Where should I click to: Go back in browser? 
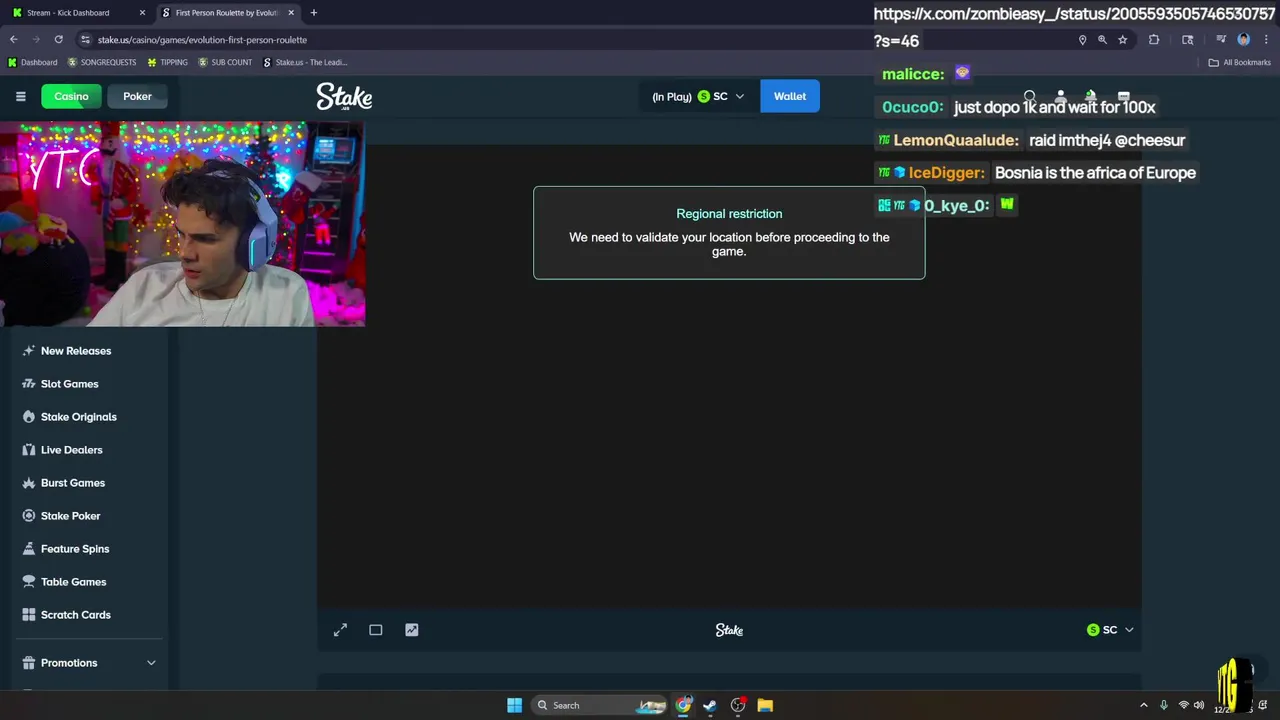[x=14, y=39]
